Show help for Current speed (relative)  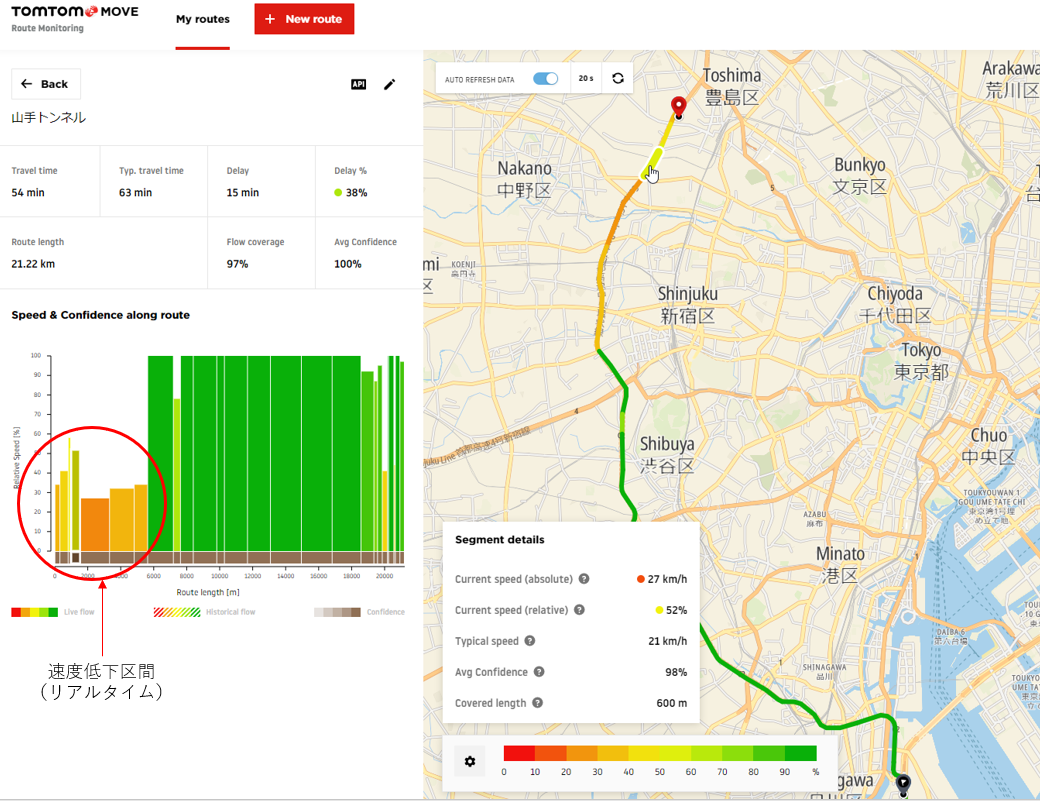[x=579, y=610]
